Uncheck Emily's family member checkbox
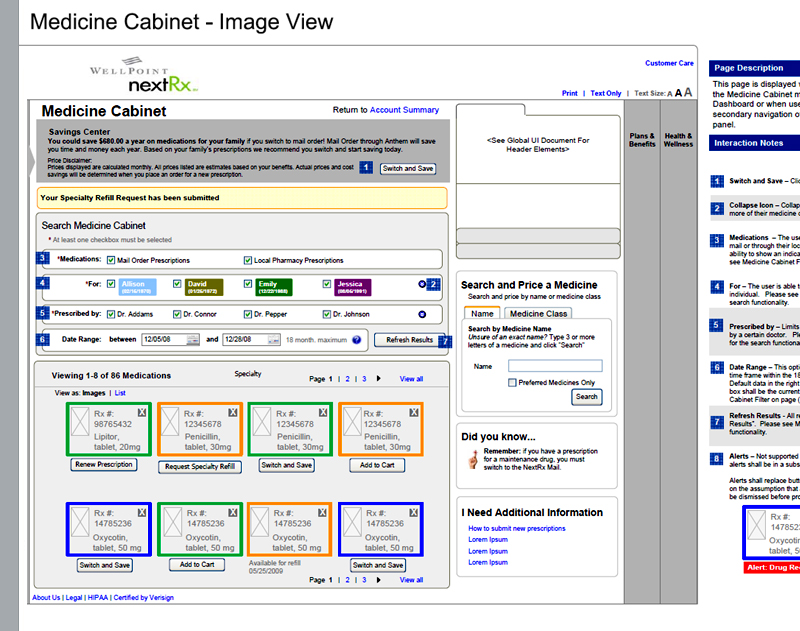800x631 pixels. tap(249, 285)
